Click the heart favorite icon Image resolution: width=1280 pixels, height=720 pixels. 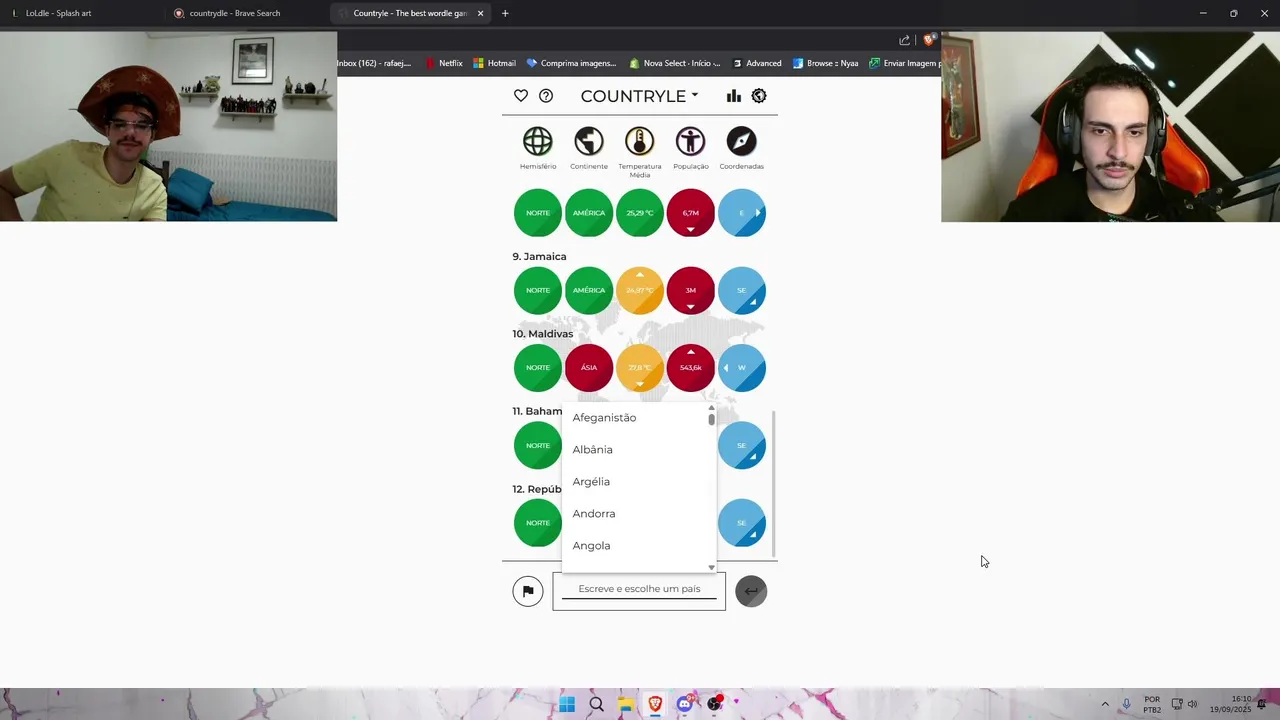[x=521, y=96]
